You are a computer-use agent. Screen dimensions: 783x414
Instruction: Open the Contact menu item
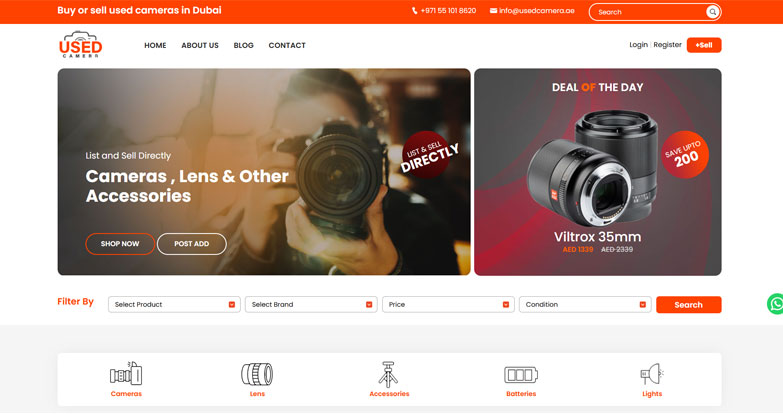click(x=287, y=45)
